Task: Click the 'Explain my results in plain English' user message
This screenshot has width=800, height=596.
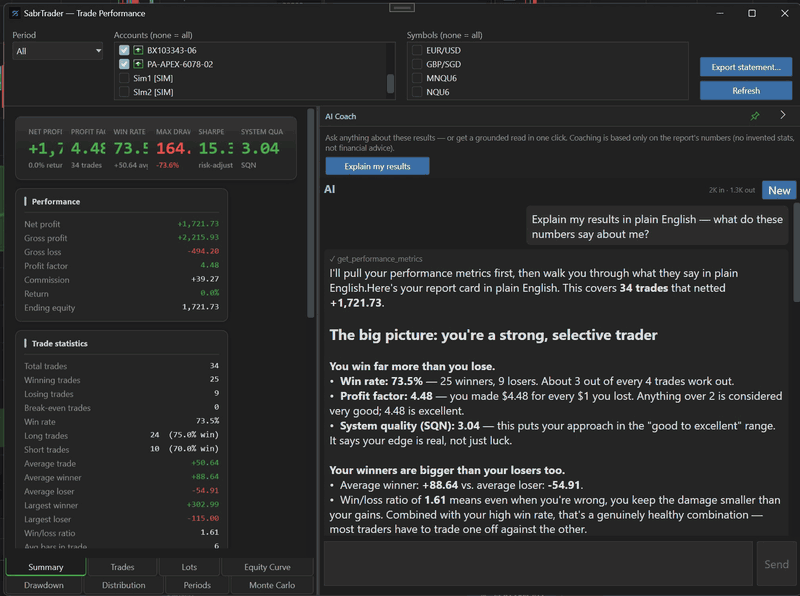Action: coord(657,227)
